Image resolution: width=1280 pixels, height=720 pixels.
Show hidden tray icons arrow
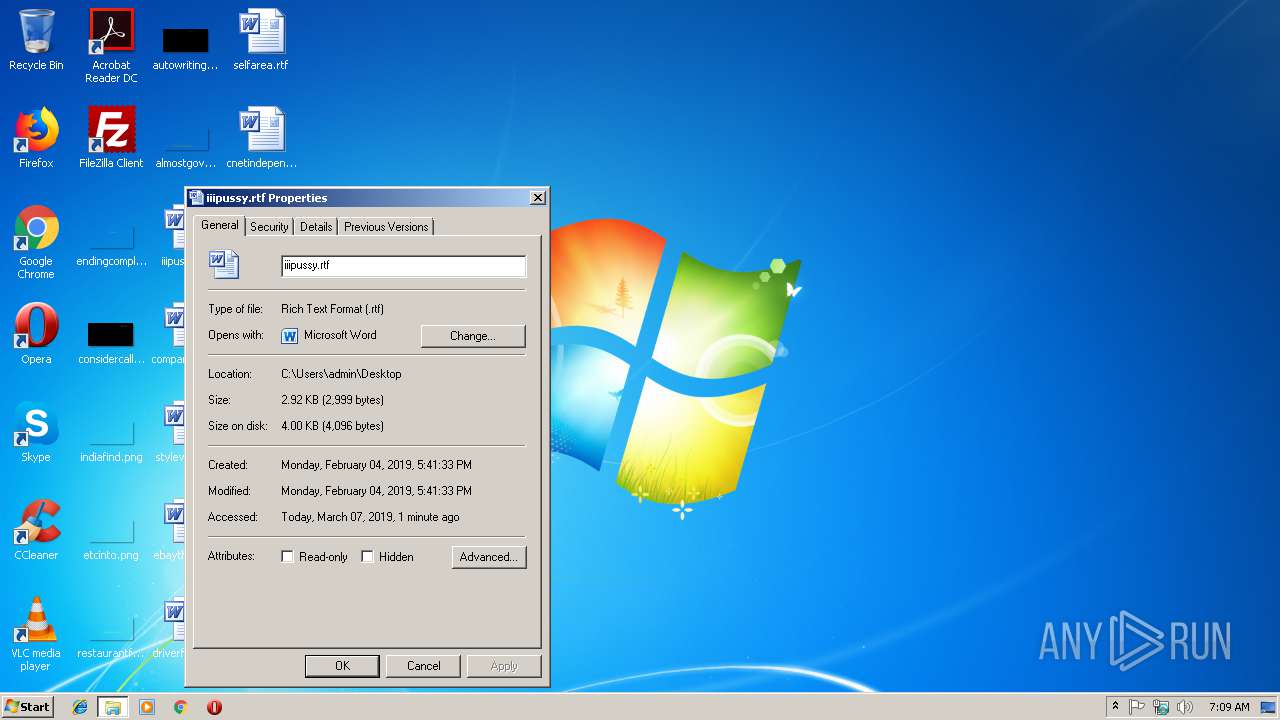pos(1115,707)
